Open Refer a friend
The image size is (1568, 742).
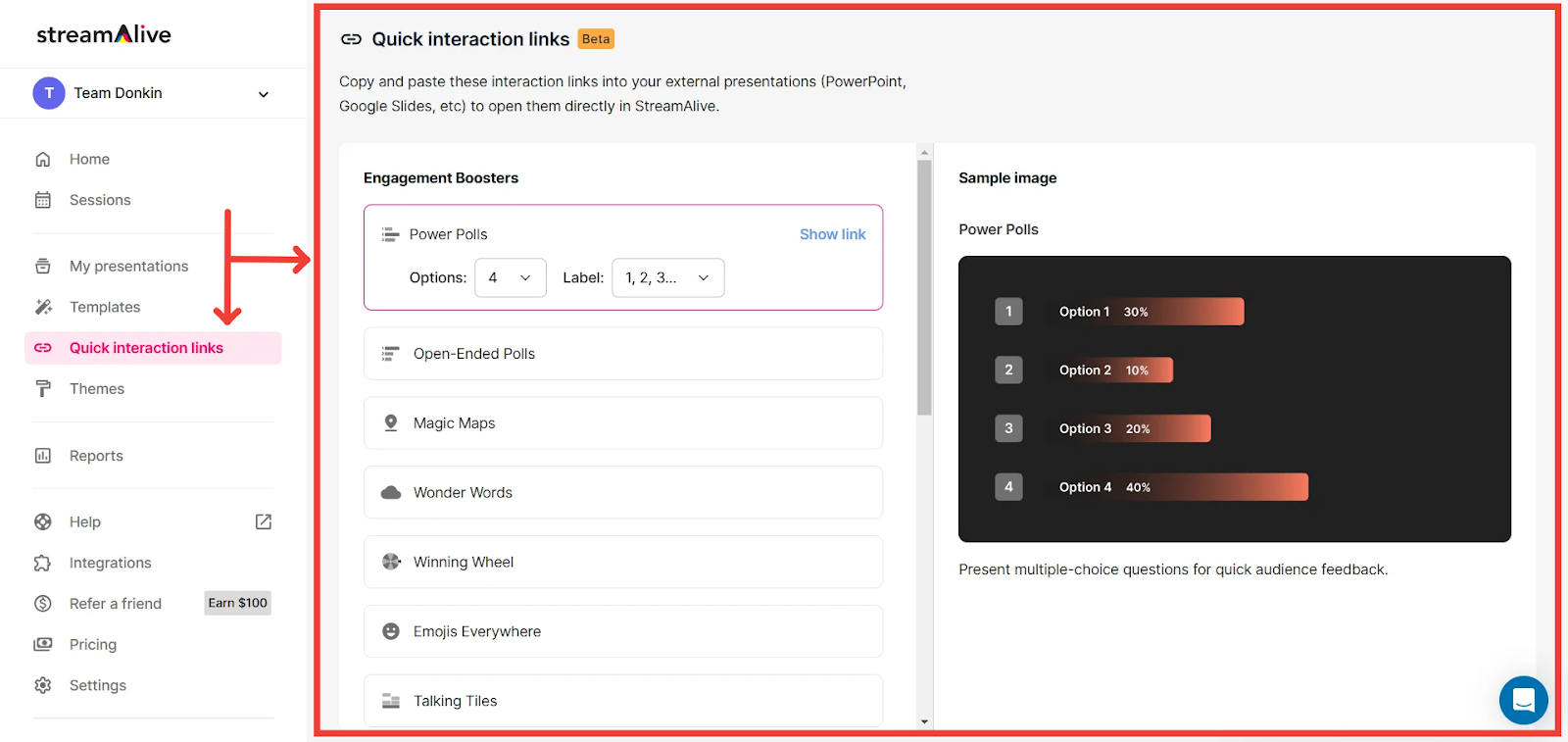point(116,604)
